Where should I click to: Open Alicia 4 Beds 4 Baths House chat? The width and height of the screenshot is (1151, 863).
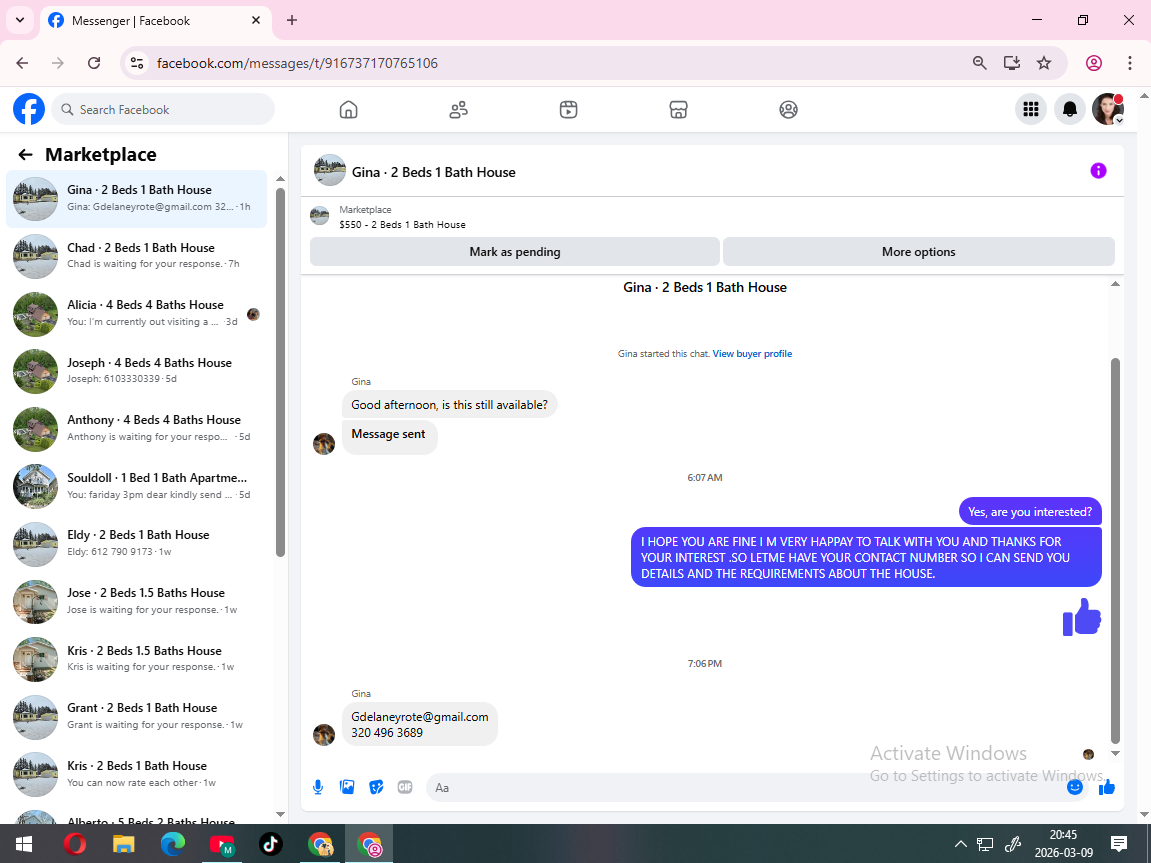(x=137, y=313)
